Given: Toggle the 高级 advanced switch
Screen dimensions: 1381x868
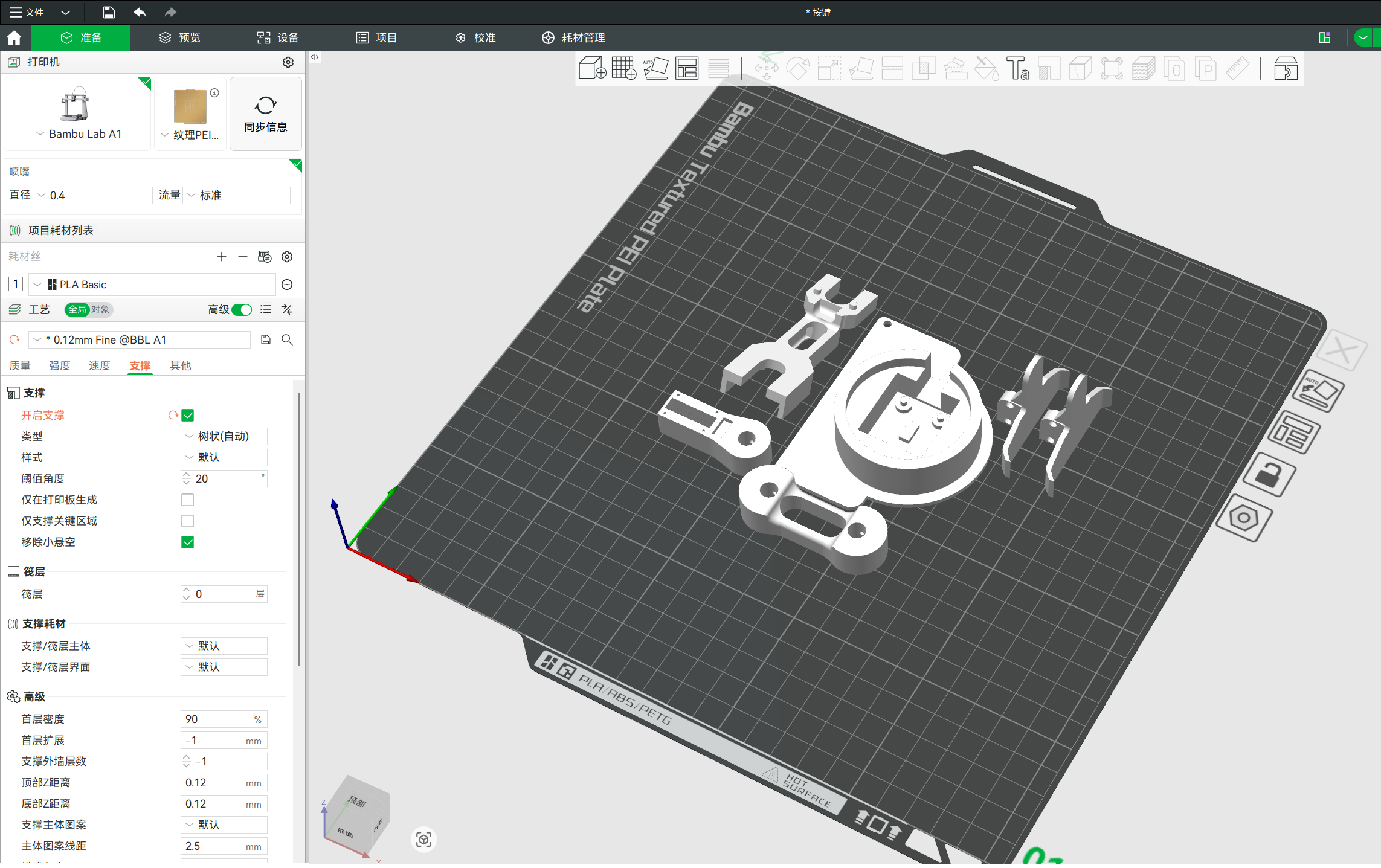Looking at the screenshot, I should tap(242, 310).
